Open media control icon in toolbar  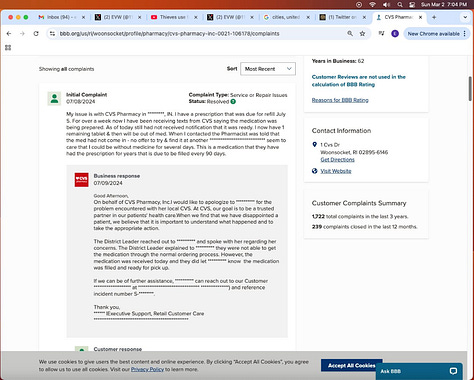click(381, 34)
